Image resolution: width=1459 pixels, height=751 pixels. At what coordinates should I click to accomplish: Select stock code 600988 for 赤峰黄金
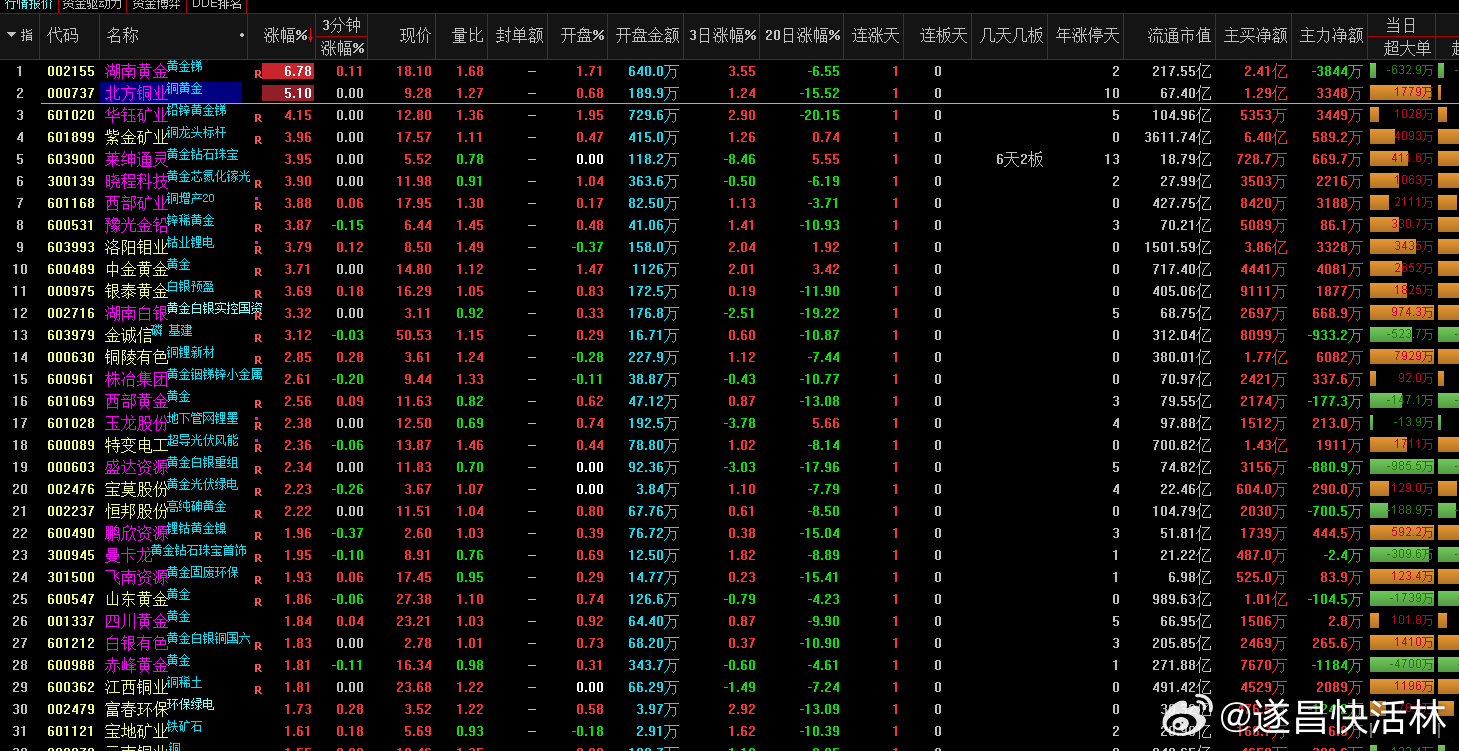[x=71, y=665]
